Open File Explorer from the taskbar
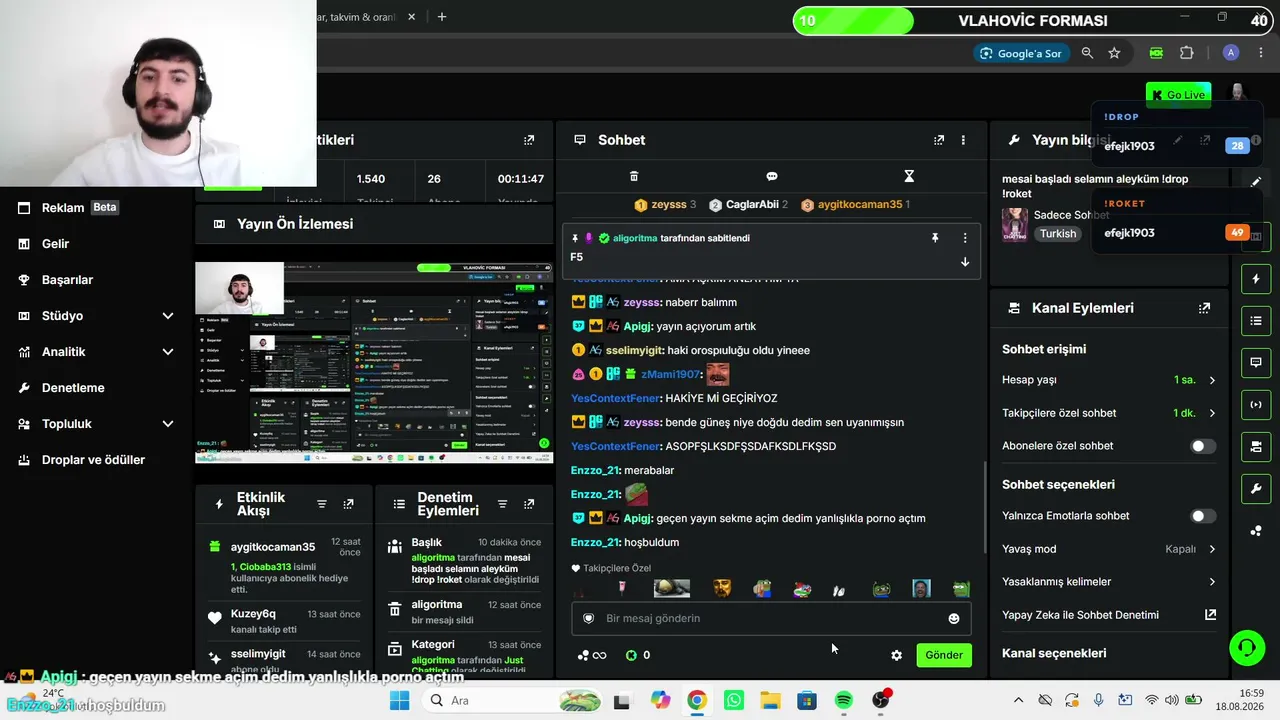This screenshot has height=720, width=1280. 770,700
